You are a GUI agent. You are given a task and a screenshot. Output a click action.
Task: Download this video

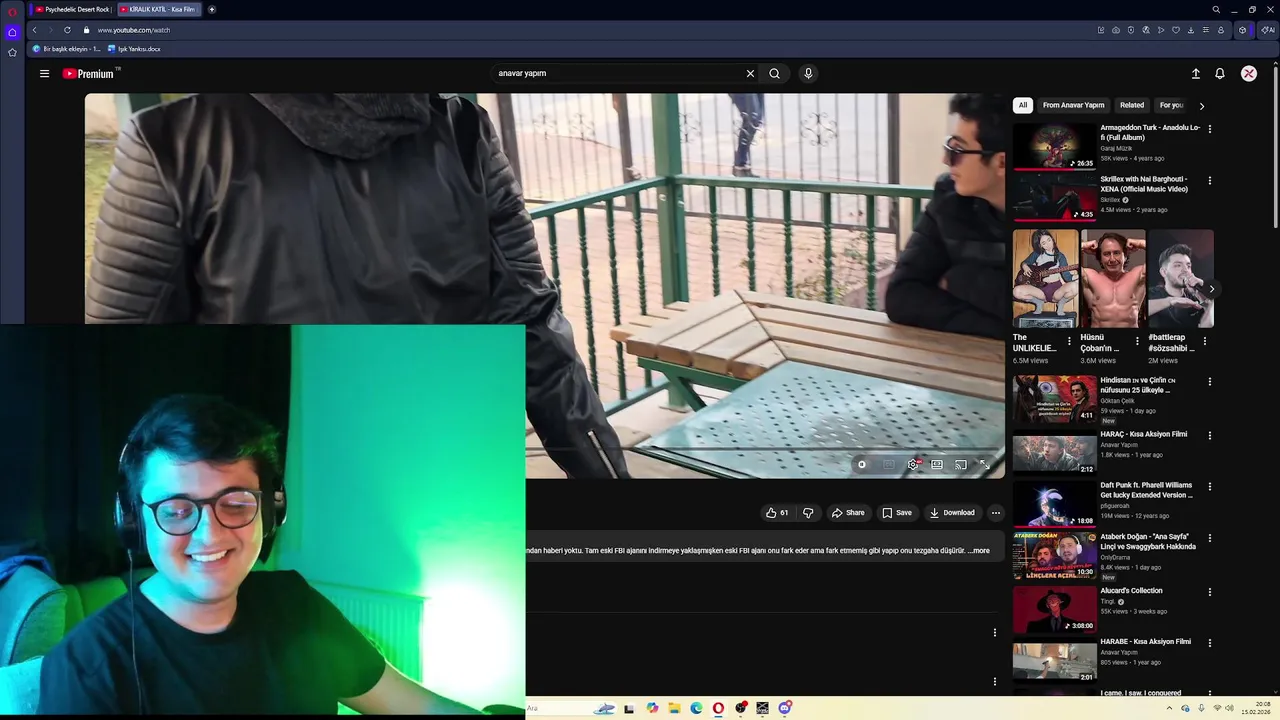952,513
